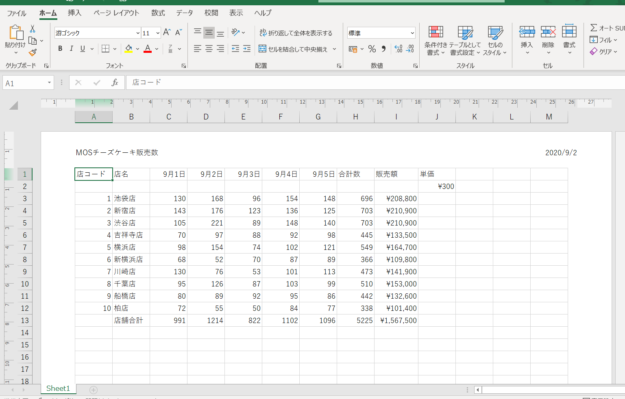
Task: Center text horizontally
Action: click(x=209, y=49)
